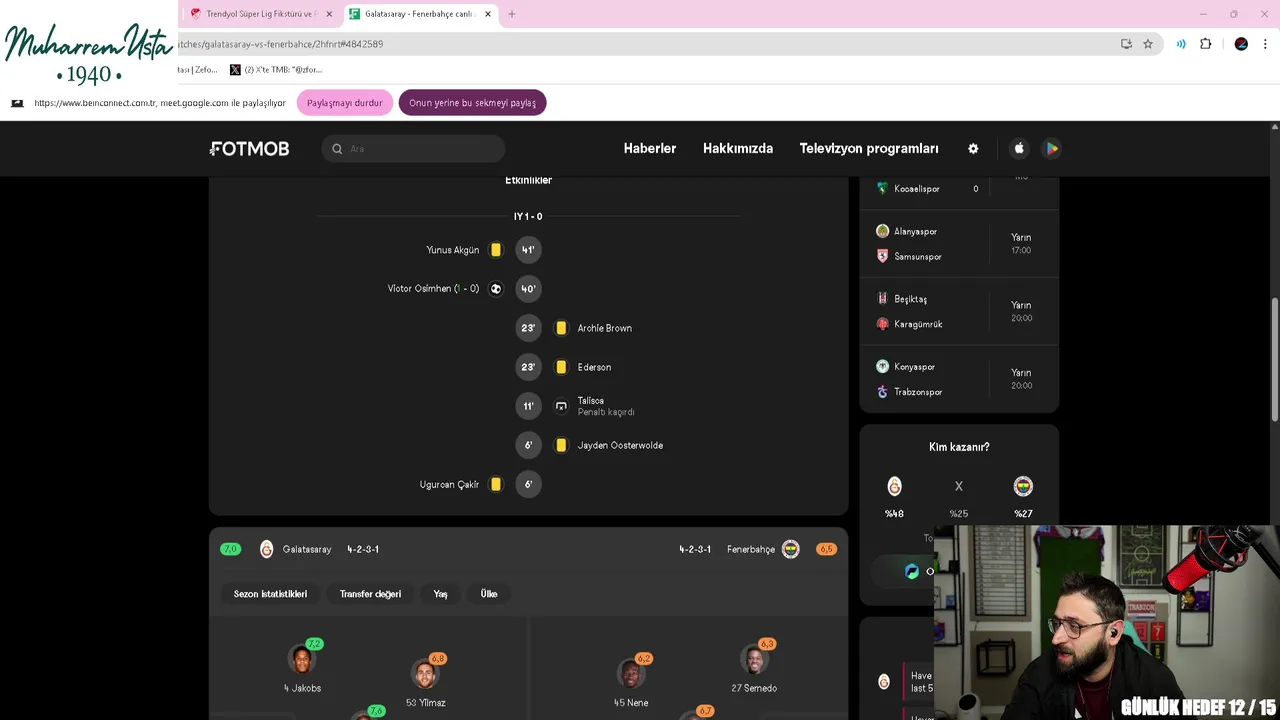Image resolution: width=1280 pixels, height=720 pixels.
Task: Click the Jayden Oosterwolde name
Action: point(620,445)
